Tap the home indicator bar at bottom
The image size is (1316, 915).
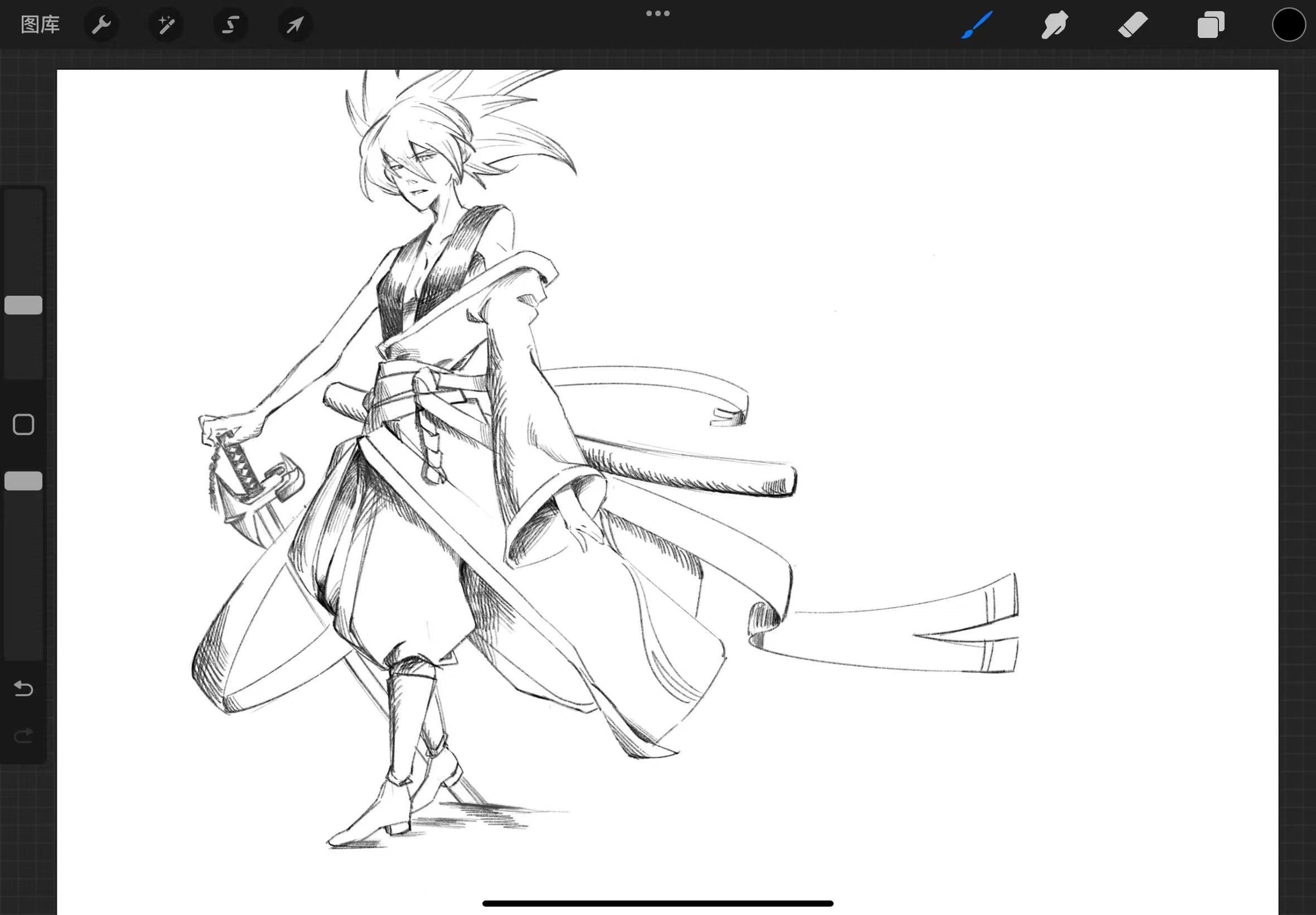point(657,903)
